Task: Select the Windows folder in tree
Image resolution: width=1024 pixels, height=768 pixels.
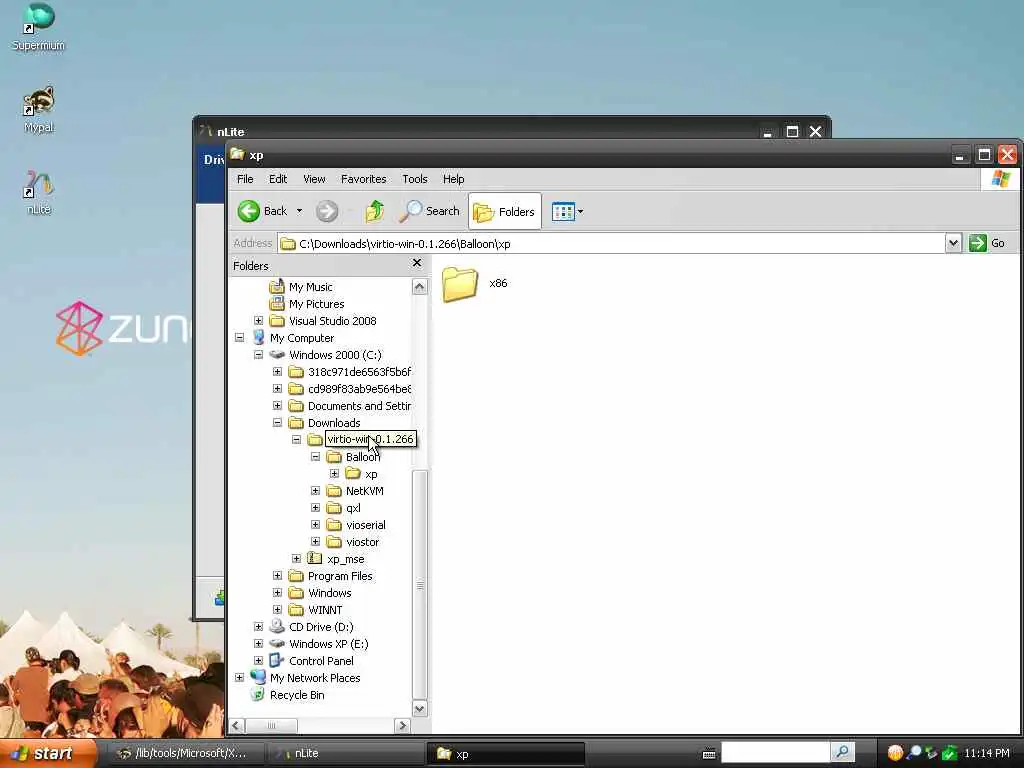Action: pos(330,593)
